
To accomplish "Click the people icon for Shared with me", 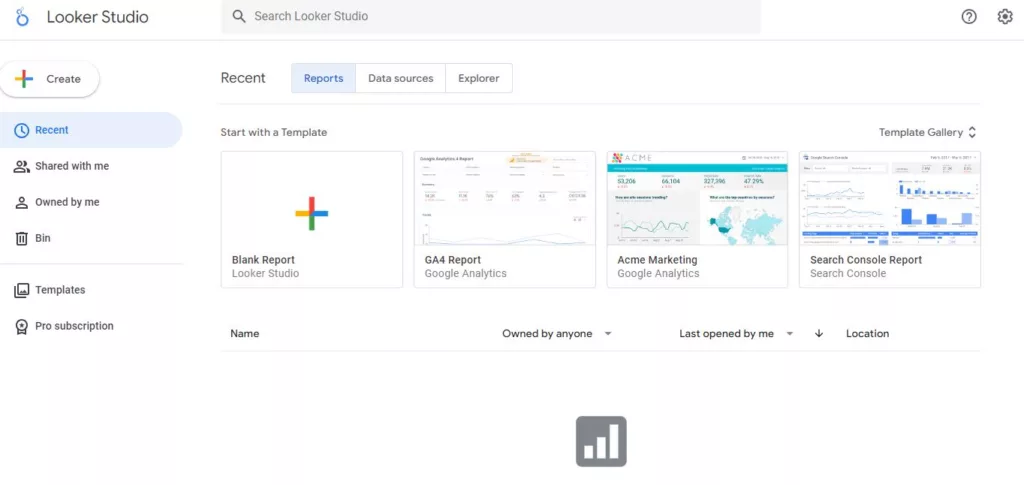I will point(22,166).
